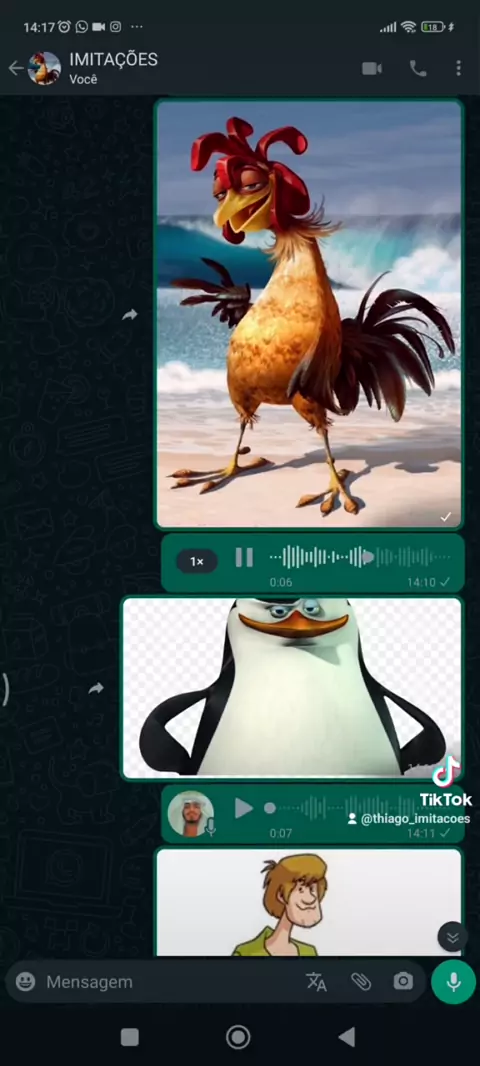Image resolution: width=480 pixels, height=1066 pixels.
Task: Tap the green microphone record button
Action: click(453, 982)
